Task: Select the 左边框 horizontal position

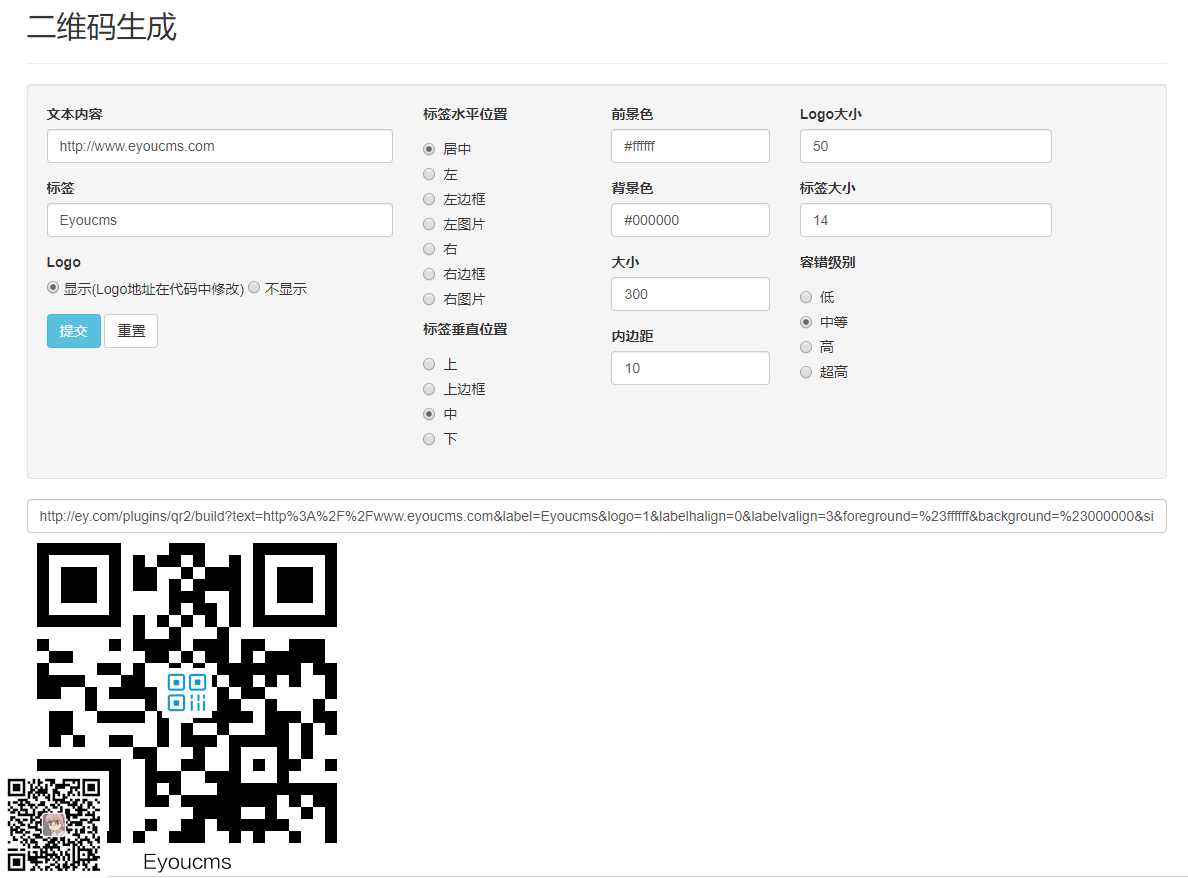Action: 428,198
